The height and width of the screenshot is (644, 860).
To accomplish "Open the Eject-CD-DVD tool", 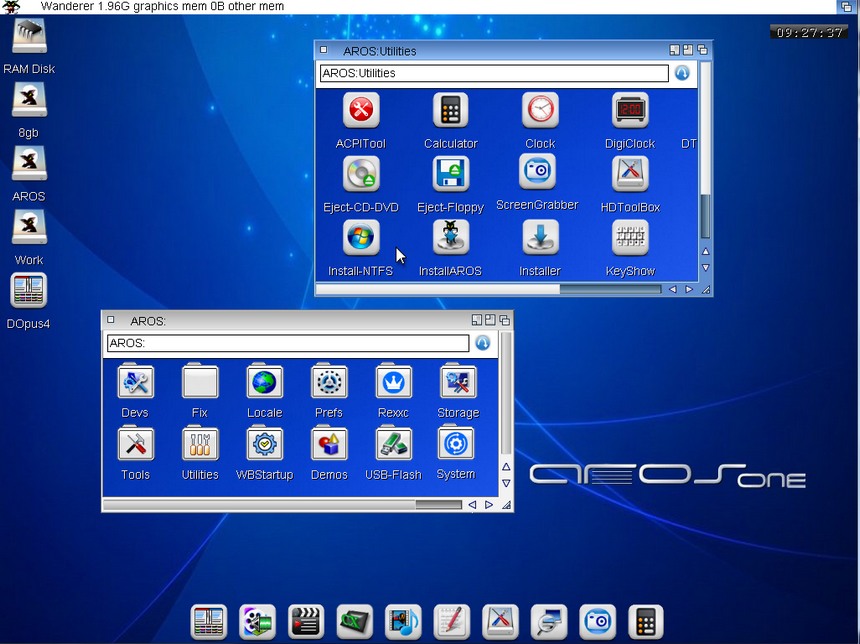I will point(360,174).
